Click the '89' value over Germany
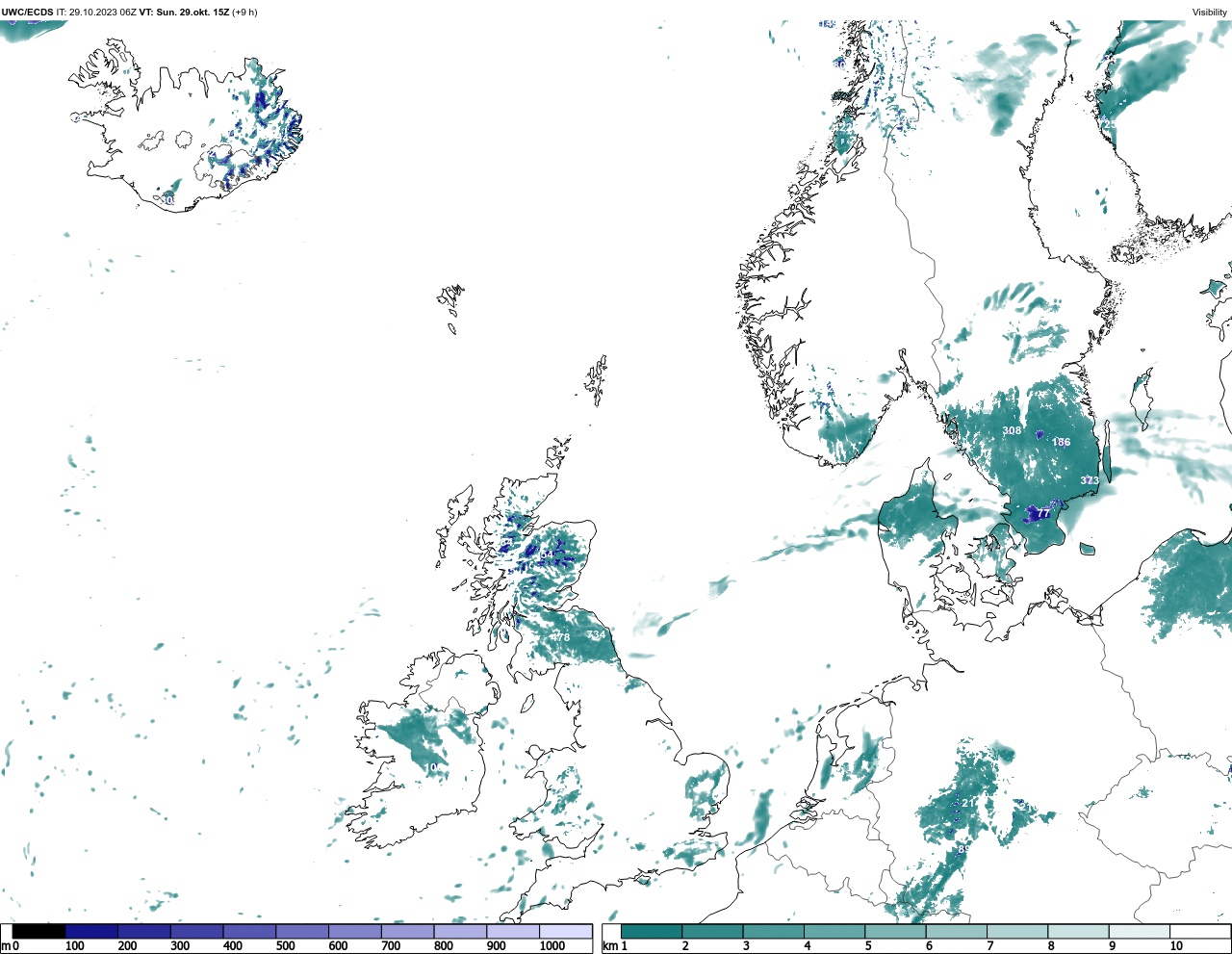 point(963,850)
